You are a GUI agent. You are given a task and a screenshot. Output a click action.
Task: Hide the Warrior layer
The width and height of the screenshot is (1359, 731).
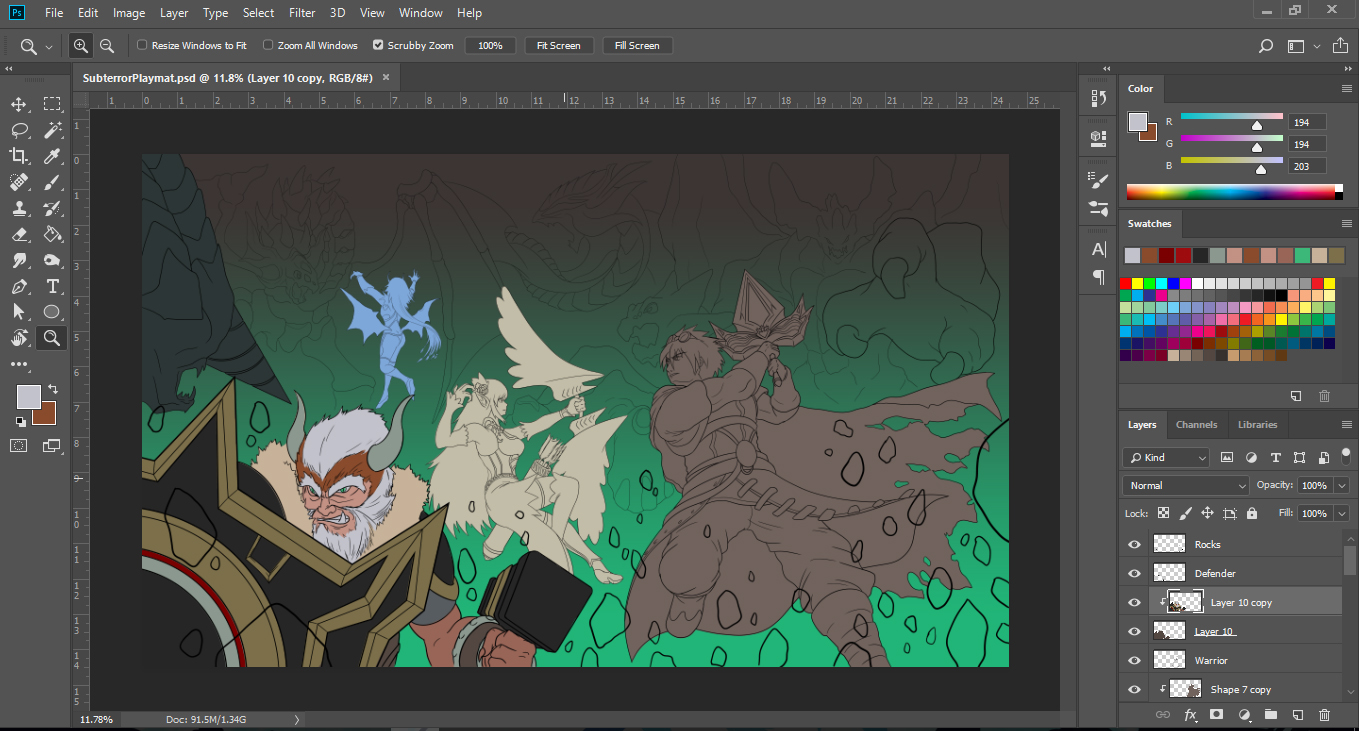click(1134, 660)
